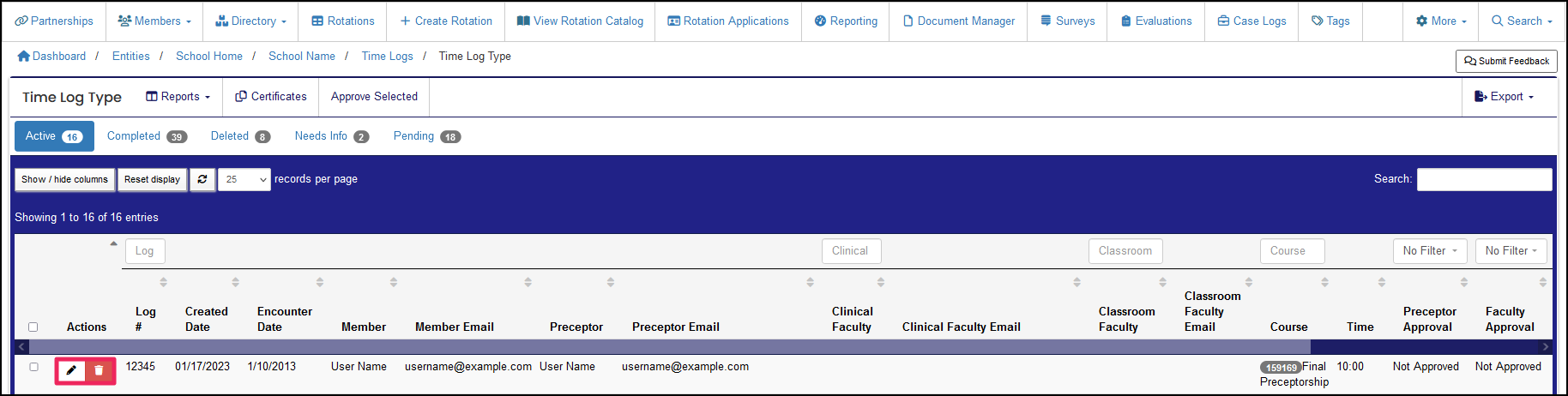Open Rotation Applications page
Image resolution: width=1568 pixels, height=396 pixels.
[x=728, y=21]
